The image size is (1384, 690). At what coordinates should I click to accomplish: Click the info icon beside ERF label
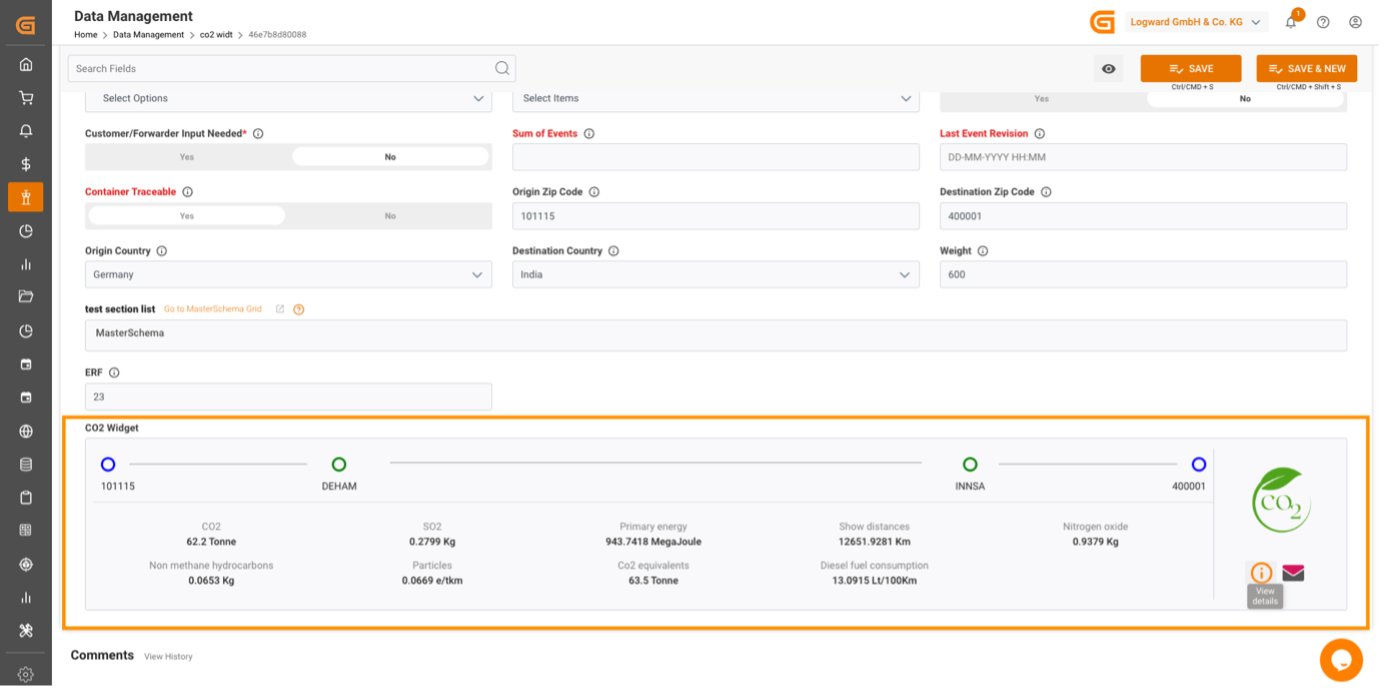(114, 373)
